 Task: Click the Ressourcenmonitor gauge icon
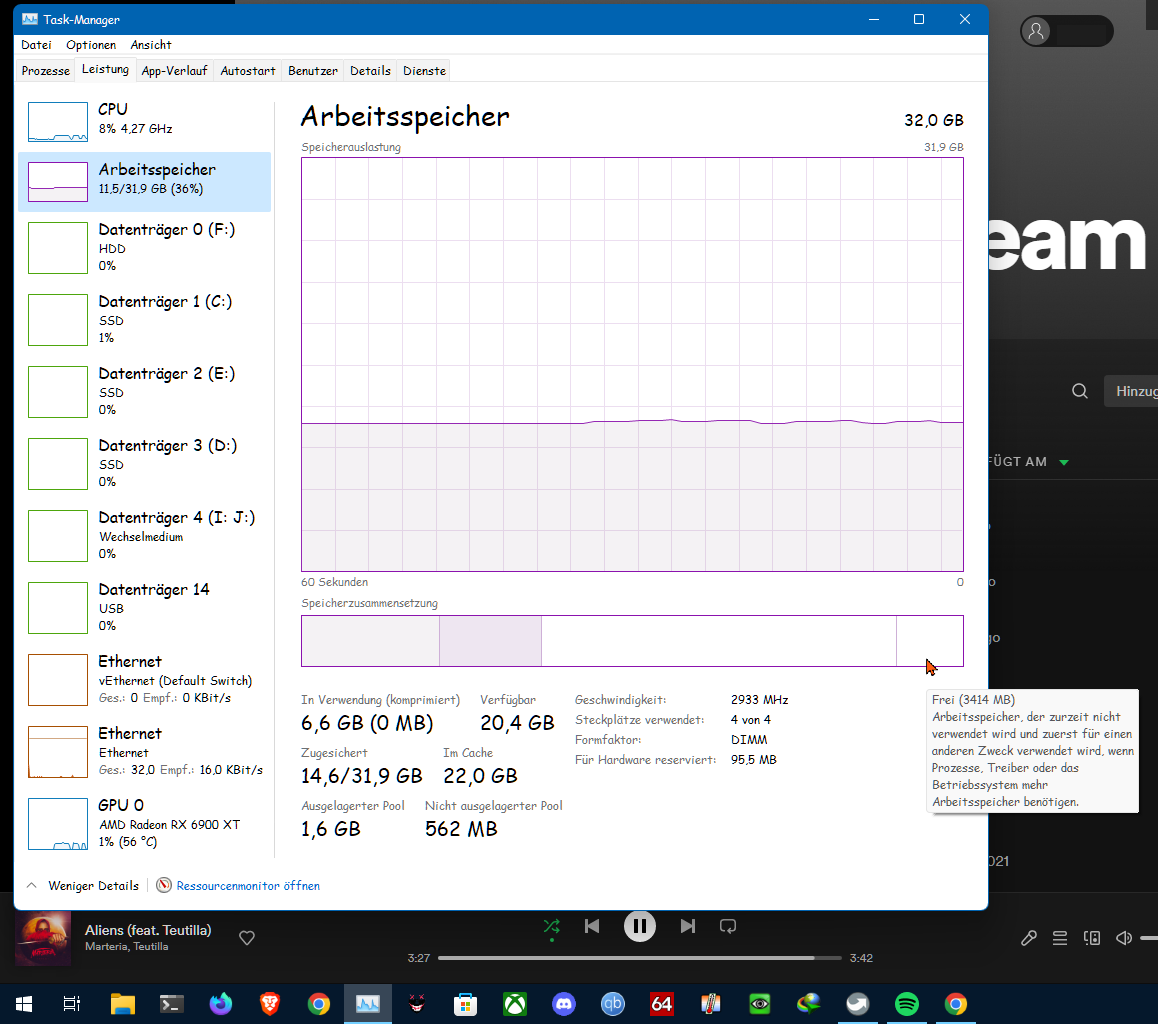click(x=164, y=885)
